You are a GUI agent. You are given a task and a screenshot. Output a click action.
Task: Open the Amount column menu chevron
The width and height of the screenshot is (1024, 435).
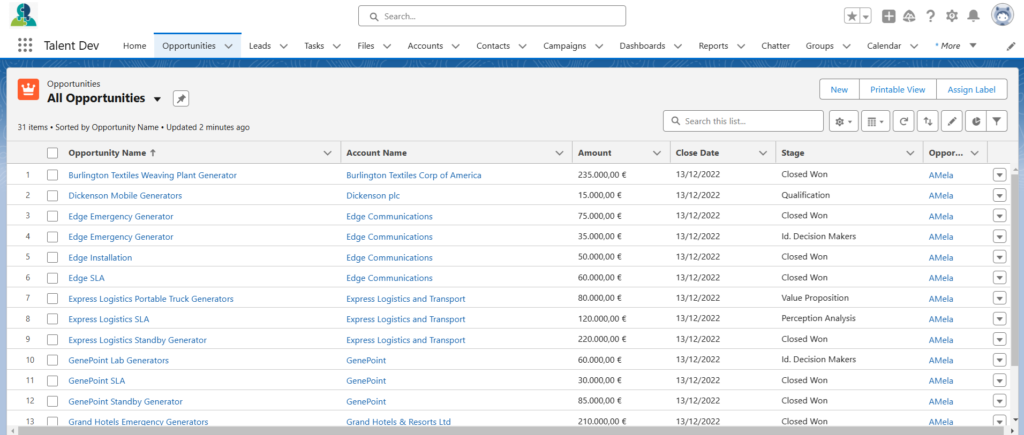click(x=656, y=153)
